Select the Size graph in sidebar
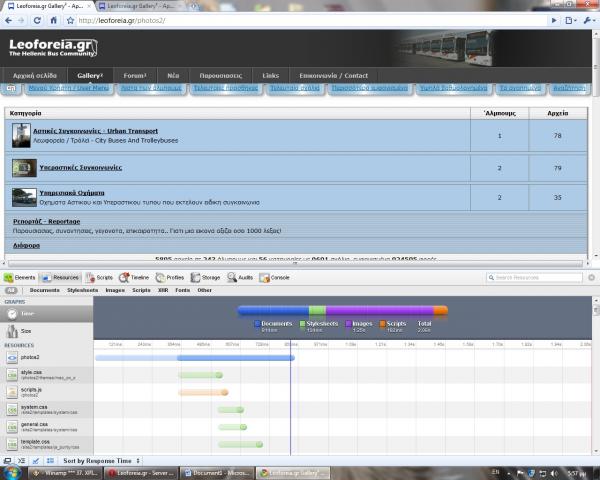 [27, 330]
